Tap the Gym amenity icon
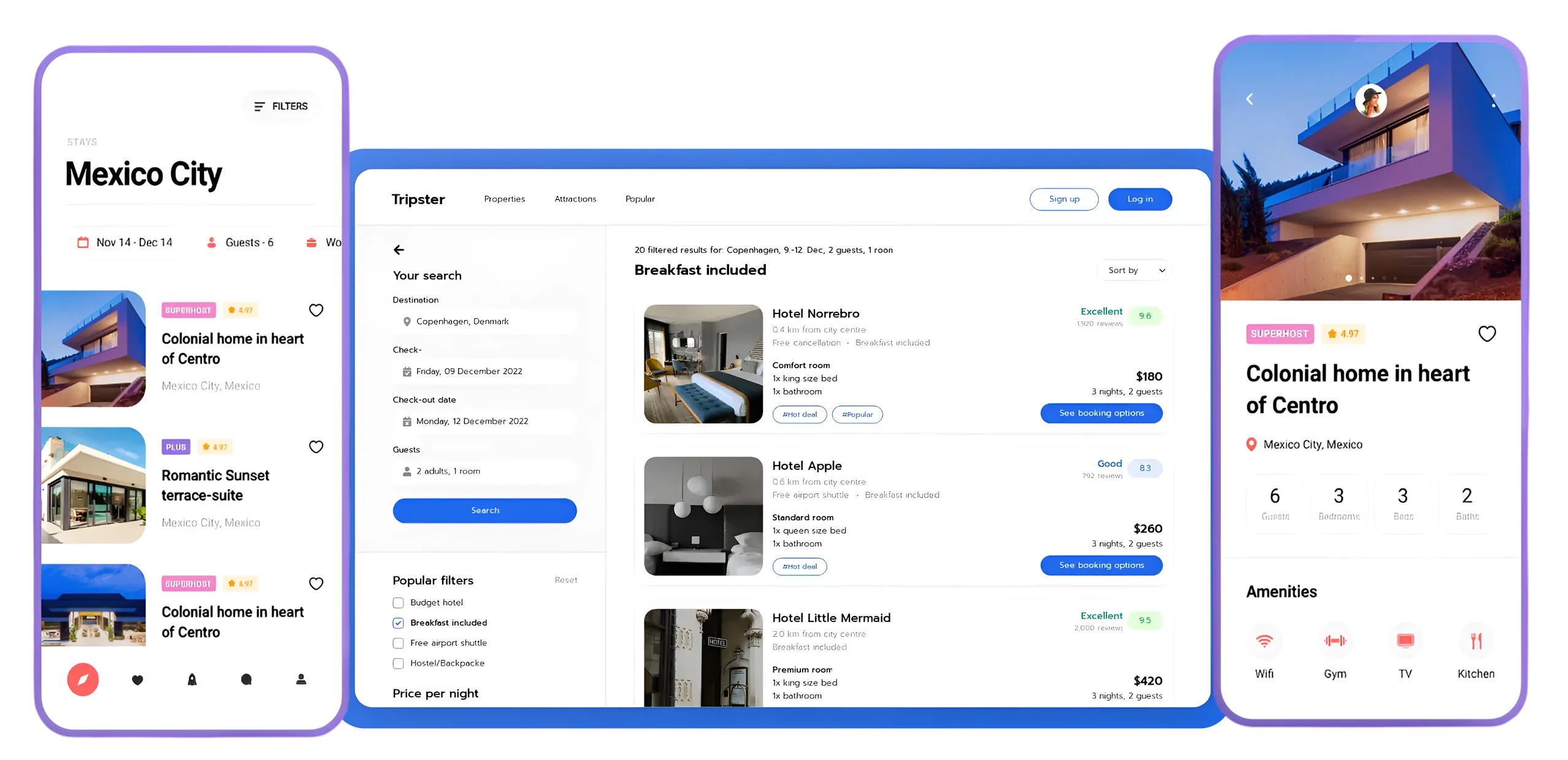The image size is (1568, 760). coord(1334,641)
